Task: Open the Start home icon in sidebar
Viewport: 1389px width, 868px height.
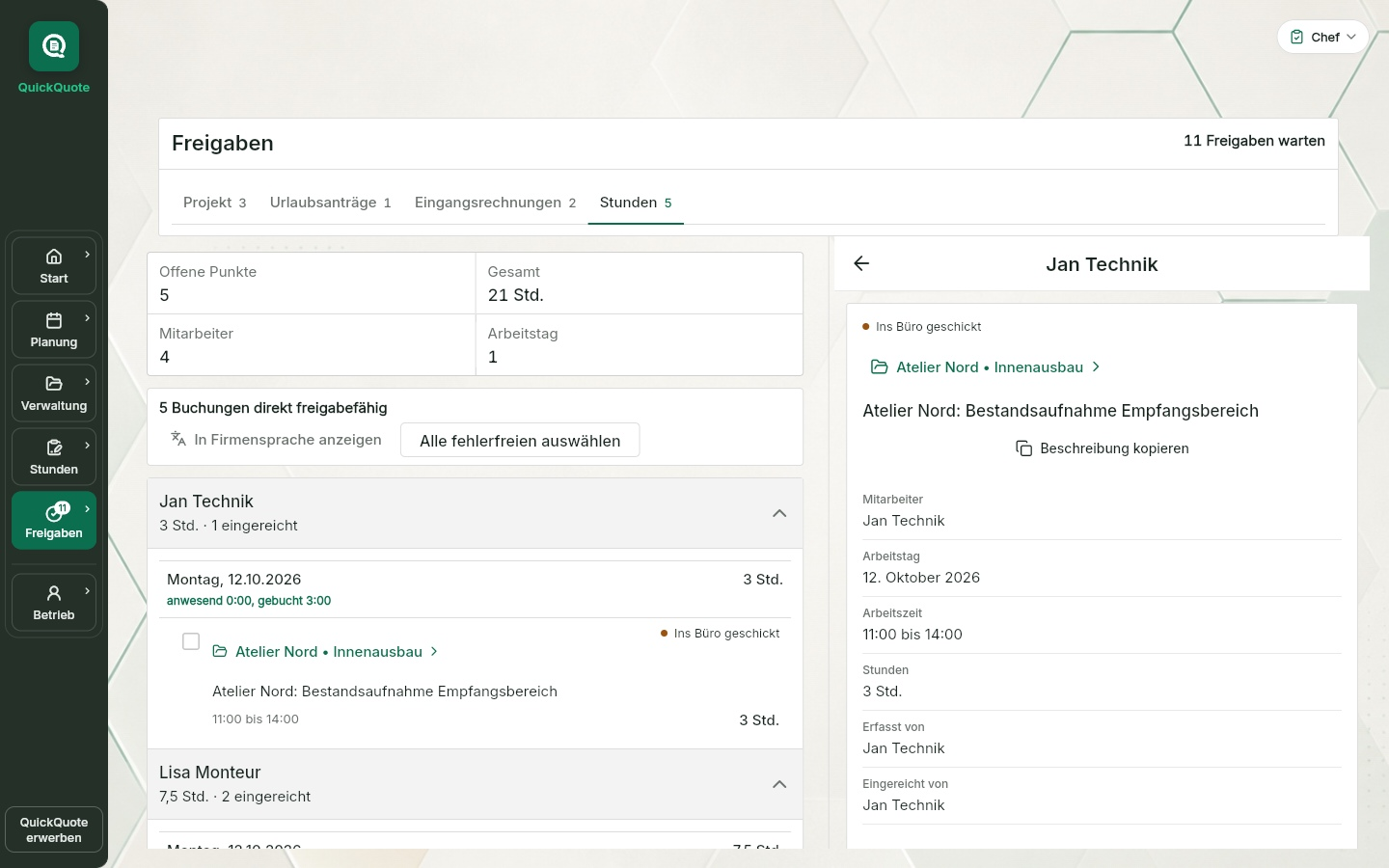Action: pyautogui.click(x=54, y=257)
